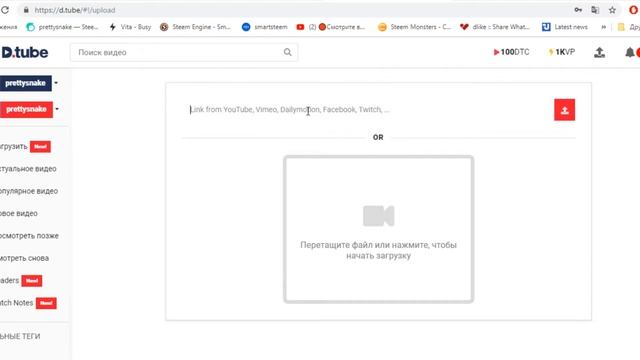Click the saved password key icon
The height and width of the screenshot is (360, 640).
tap(578, 10)
